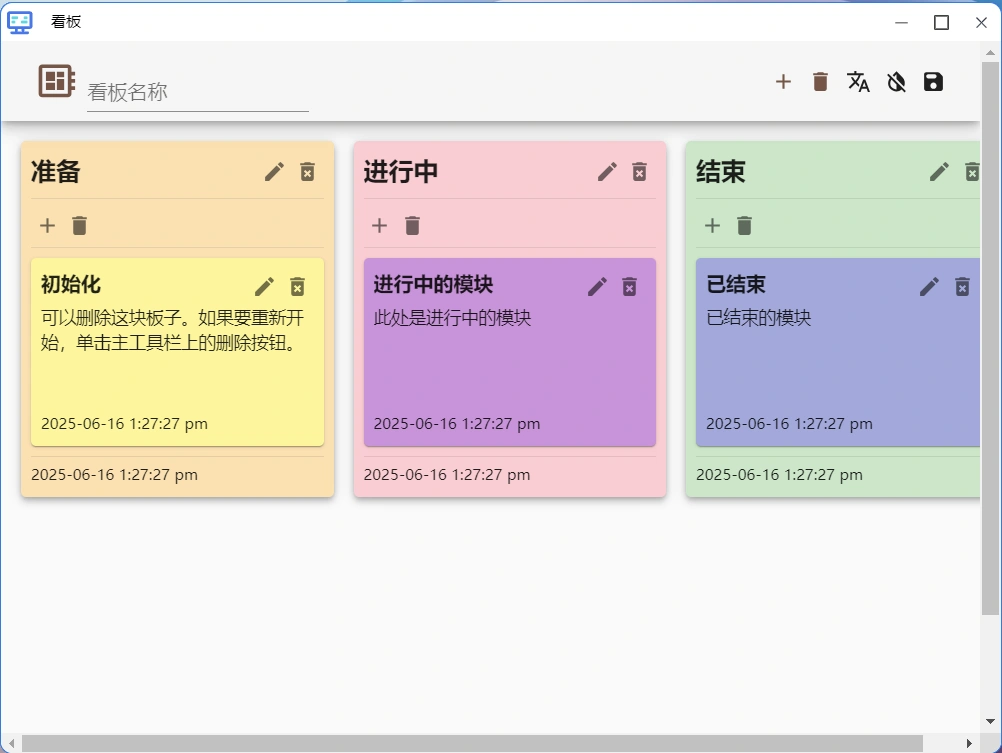
Task: Click the 看板名称 board name field
Action: point(197,92)
